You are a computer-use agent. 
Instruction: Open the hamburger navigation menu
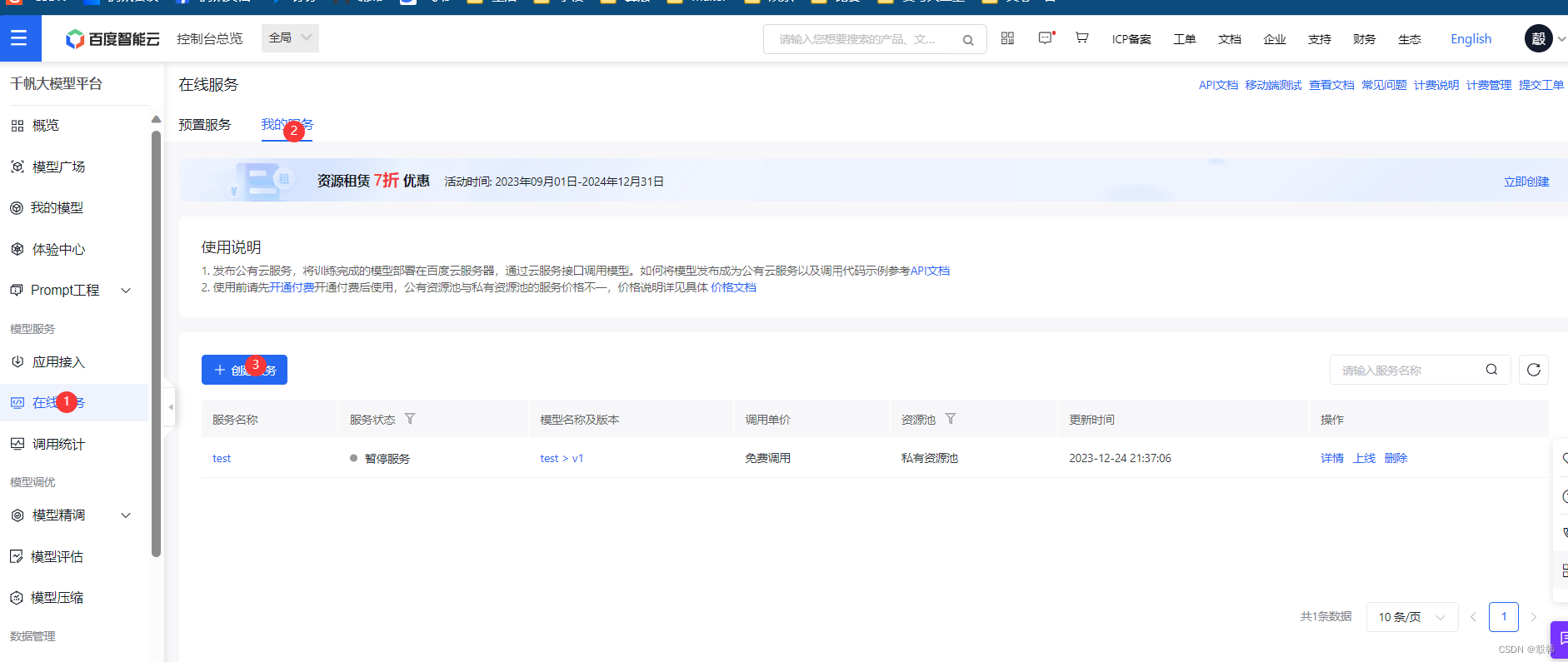click(x=19, y=38)
